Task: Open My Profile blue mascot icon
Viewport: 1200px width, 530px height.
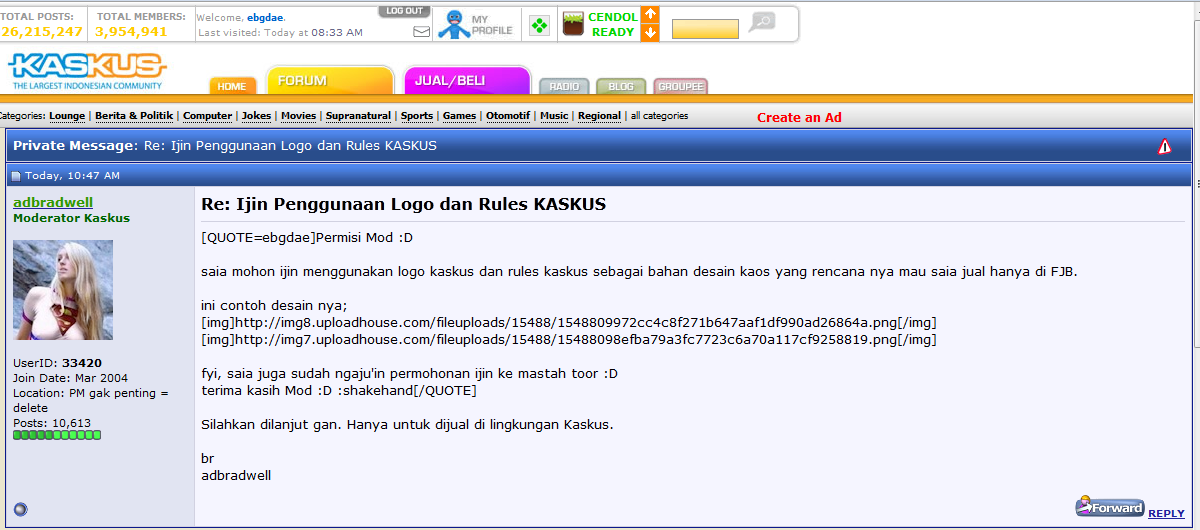Action: click(x=454, y=24)
